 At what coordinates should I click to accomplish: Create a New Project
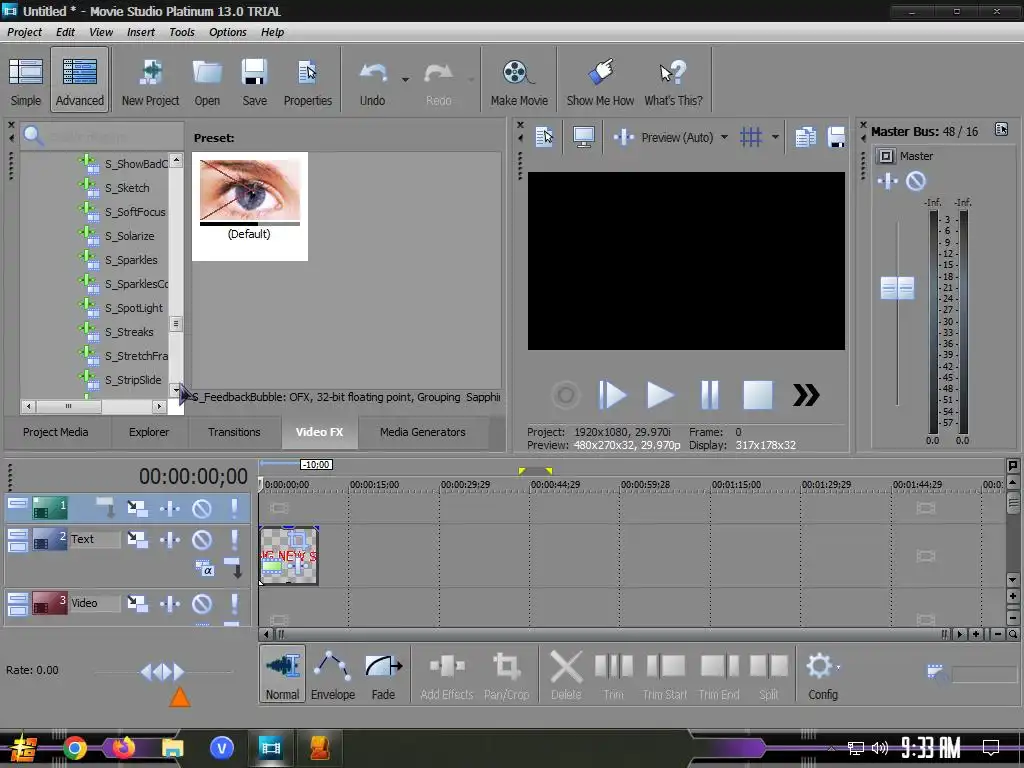pos(150,82)
